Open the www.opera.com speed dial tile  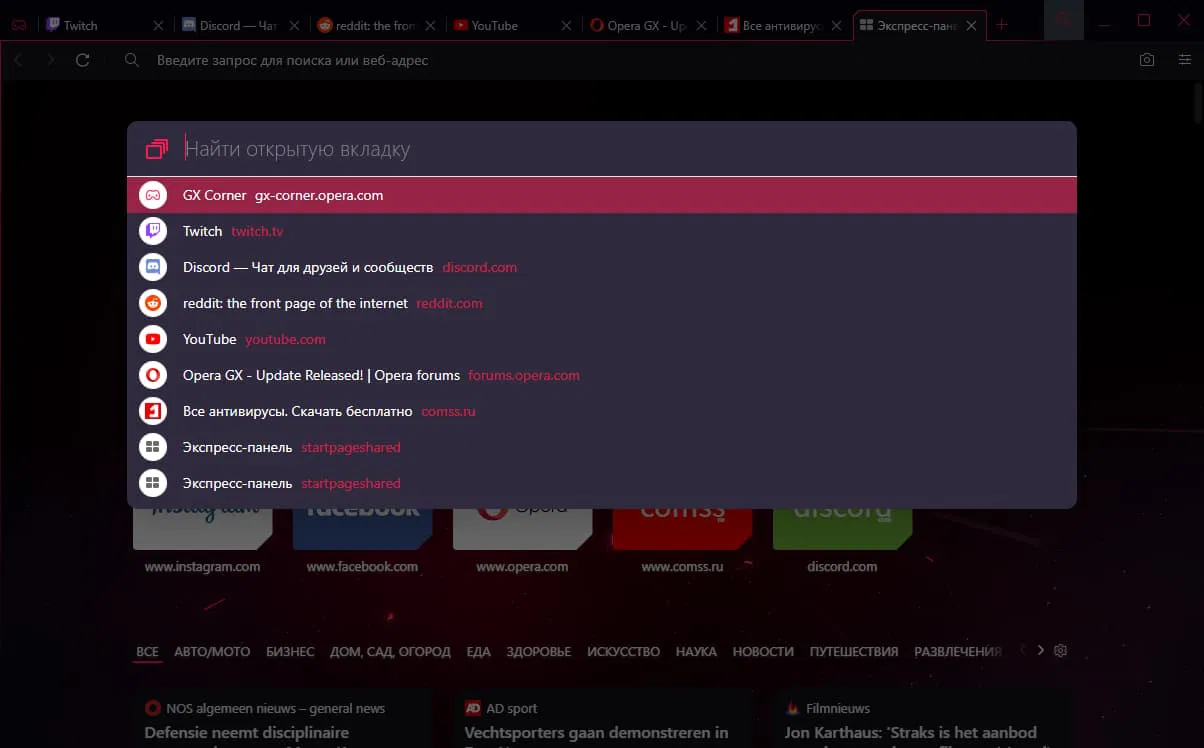pyautogui.click(x=522, y=530)
